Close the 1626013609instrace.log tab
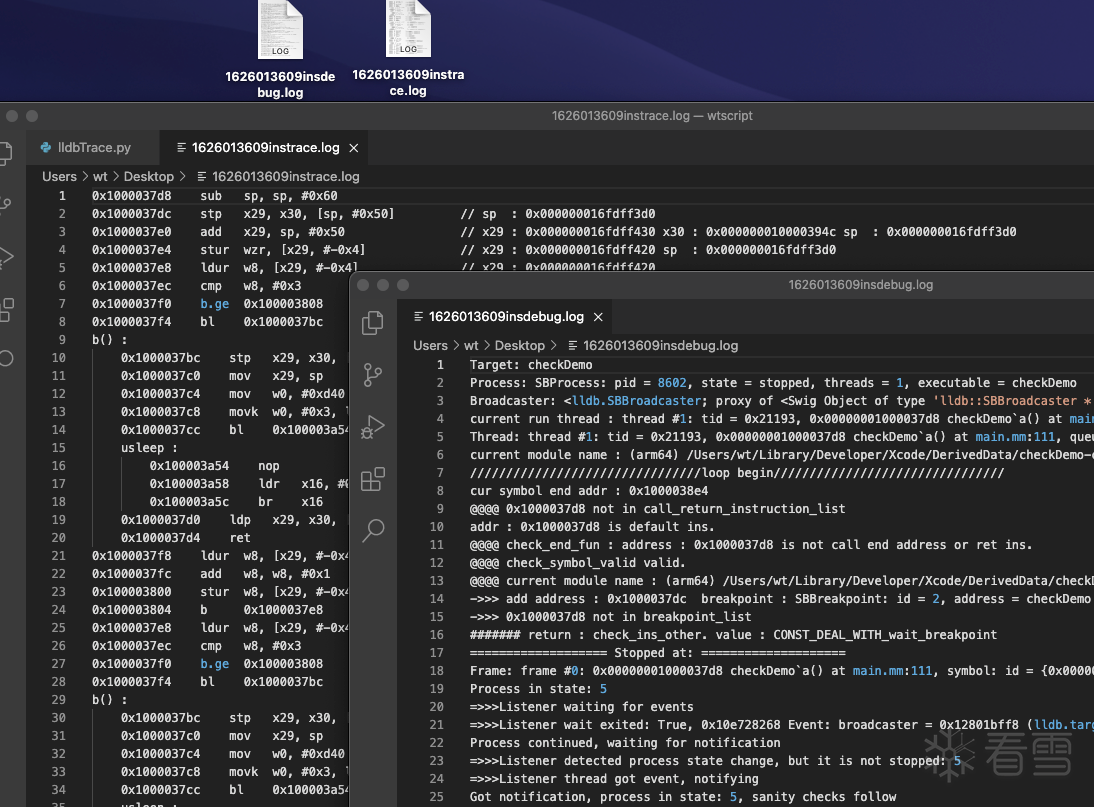Image resolution: width=1094 pixels, height=807 pixels. [x=354, y=148]
